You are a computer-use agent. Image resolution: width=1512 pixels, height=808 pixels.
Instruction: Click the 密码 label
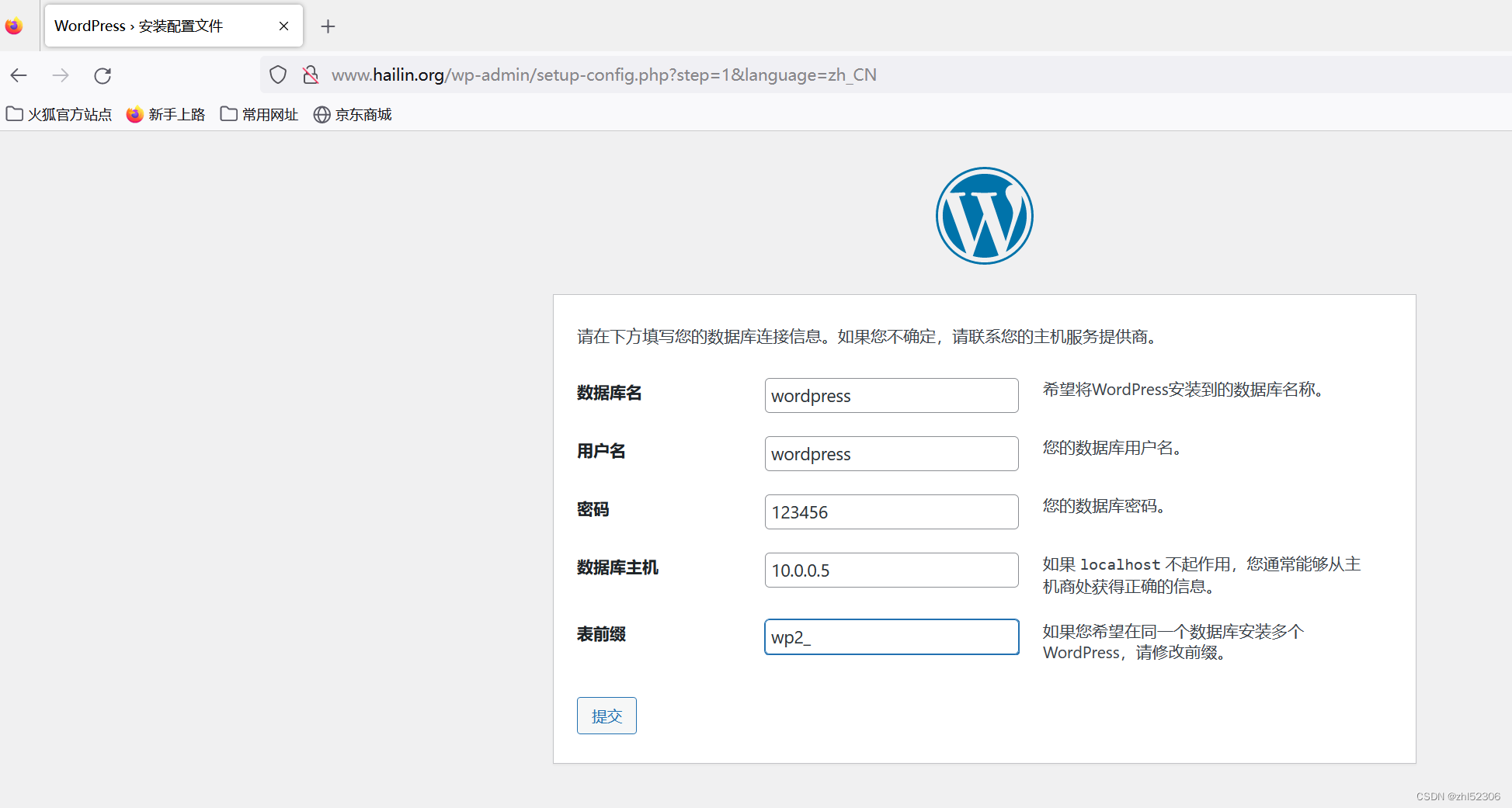point(593,510)
